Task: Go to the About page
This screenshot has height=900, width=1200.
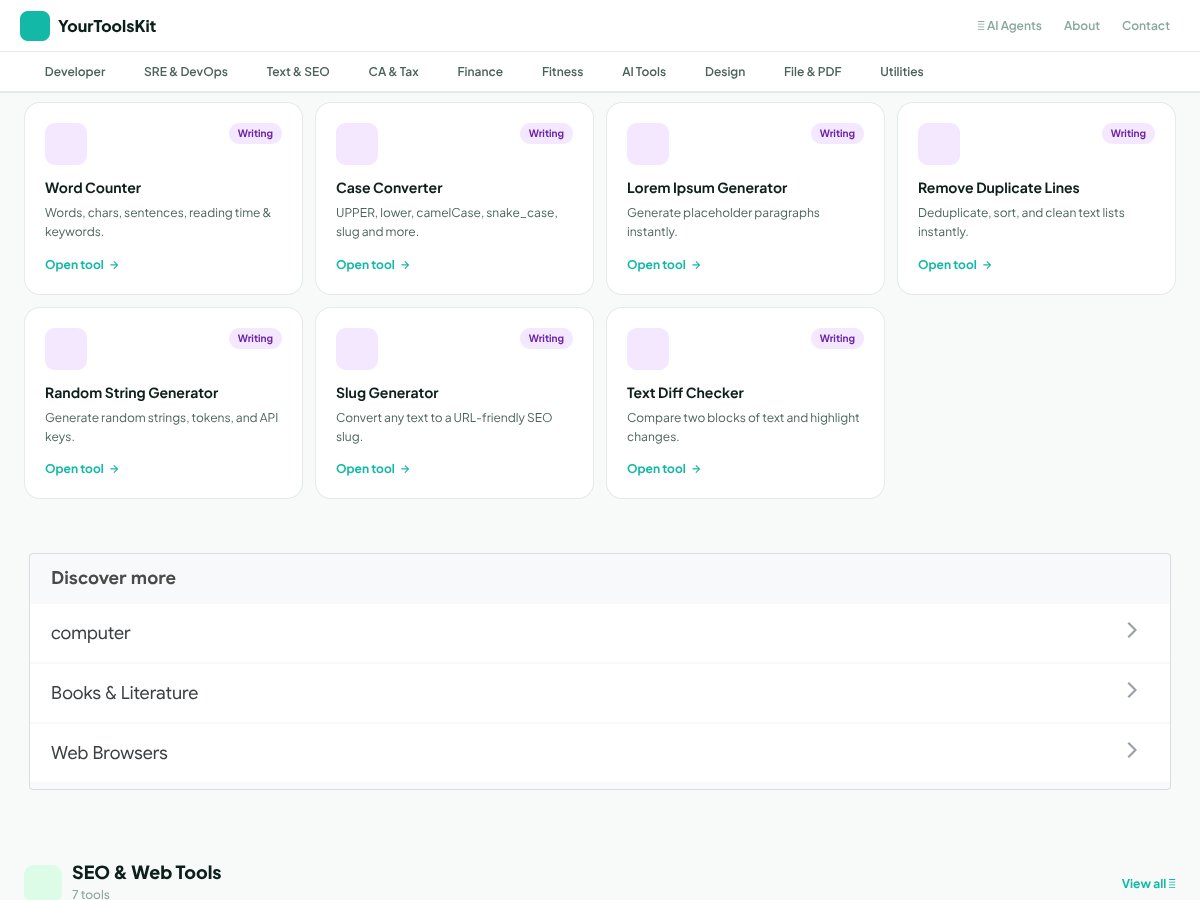Action: point(1082,26)
